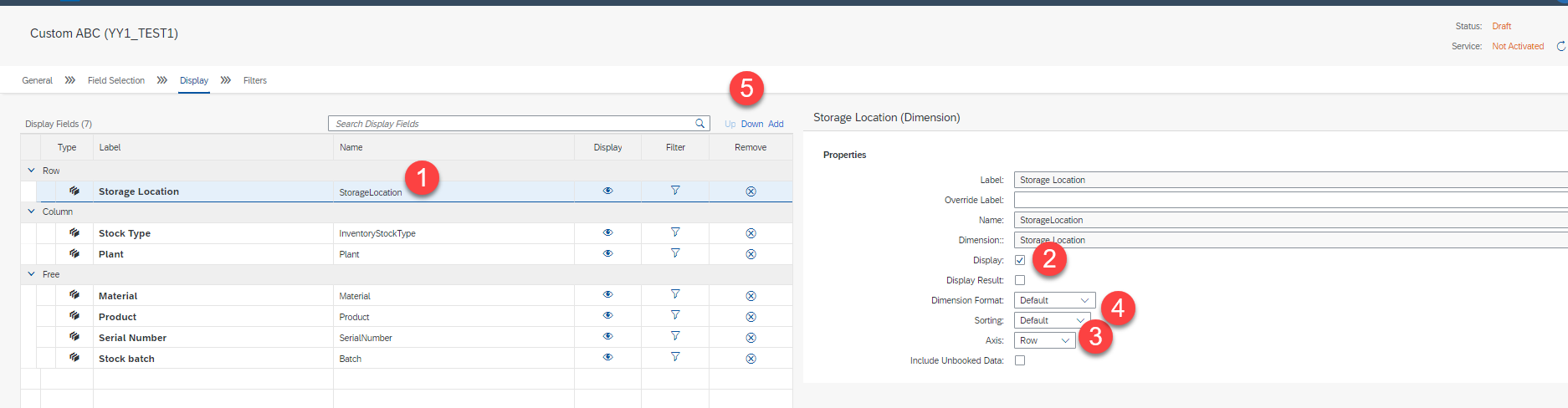1568x408 pixels.
Task: Click the filter icon for Plant row
Action: tap(675, 253)
